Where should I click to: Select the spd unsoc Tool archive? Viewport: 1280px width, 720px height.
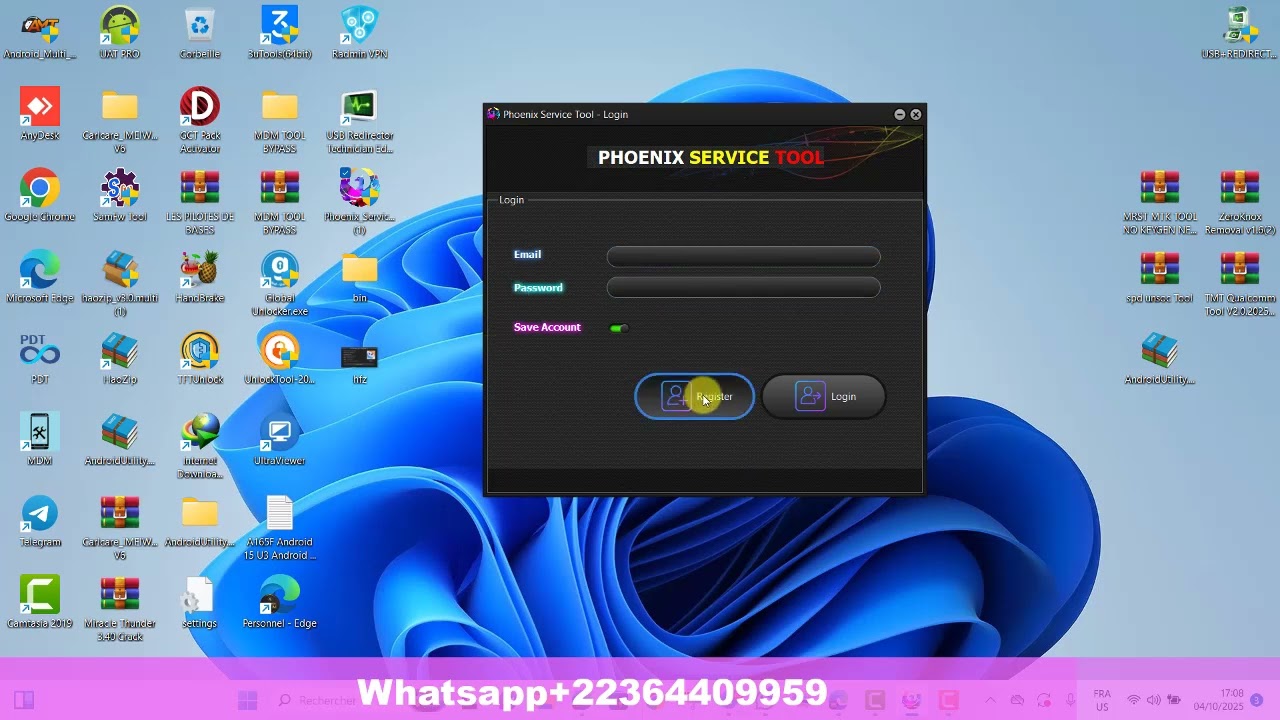click(1160, 277)
